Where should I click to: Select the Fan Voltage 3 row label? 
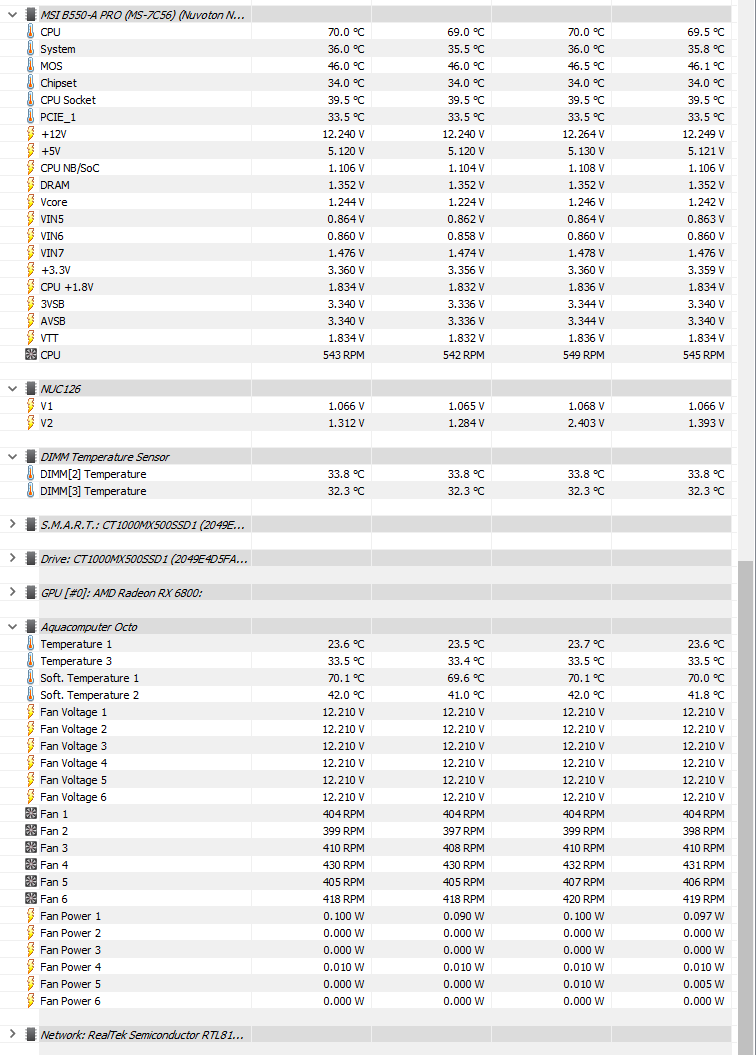point(73,745)
